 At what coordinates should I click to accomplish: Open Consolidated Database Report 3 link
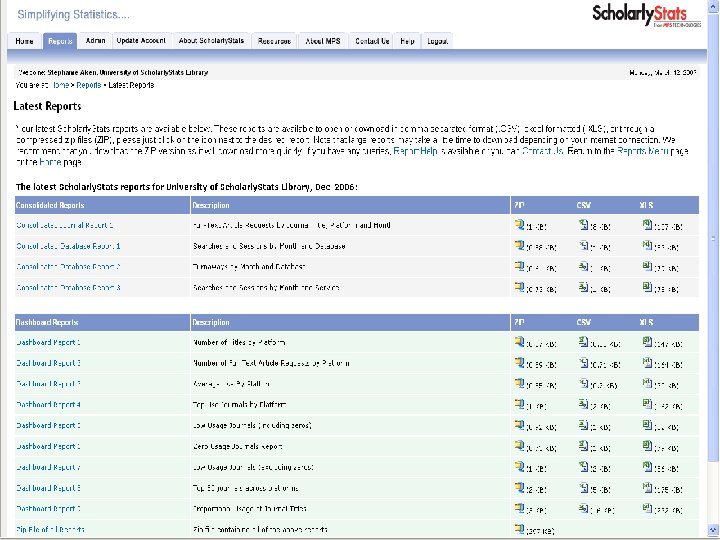pyautogui.click(x=68, y=287)
